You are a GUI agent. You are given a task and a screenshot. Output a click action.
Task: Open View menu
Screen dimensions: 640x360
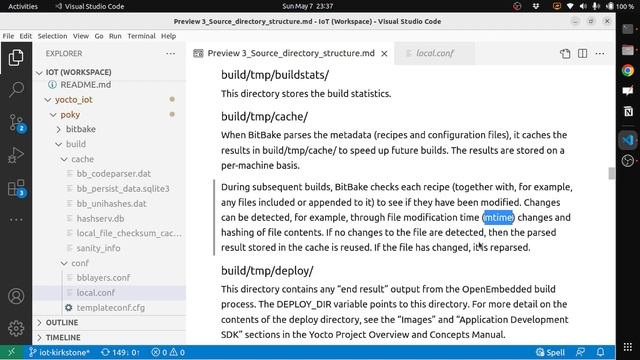(81, 36)
